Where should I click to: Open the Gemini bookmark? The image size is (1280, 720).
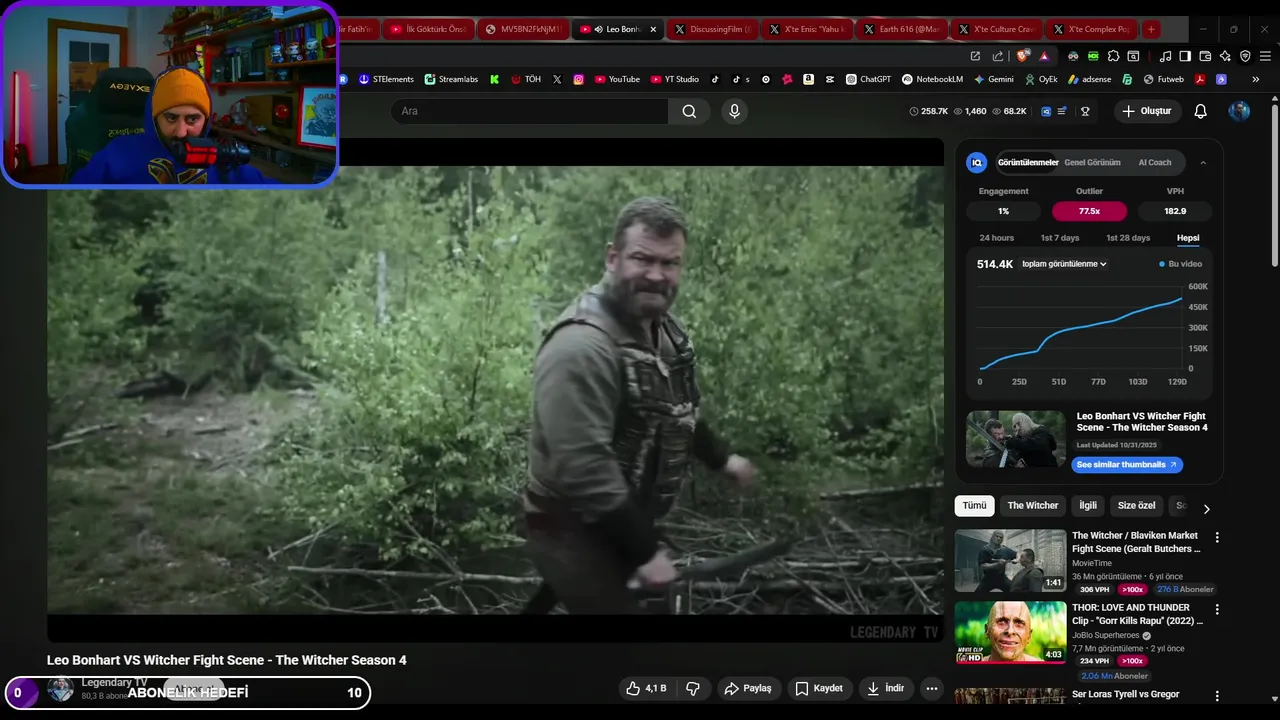993,79
